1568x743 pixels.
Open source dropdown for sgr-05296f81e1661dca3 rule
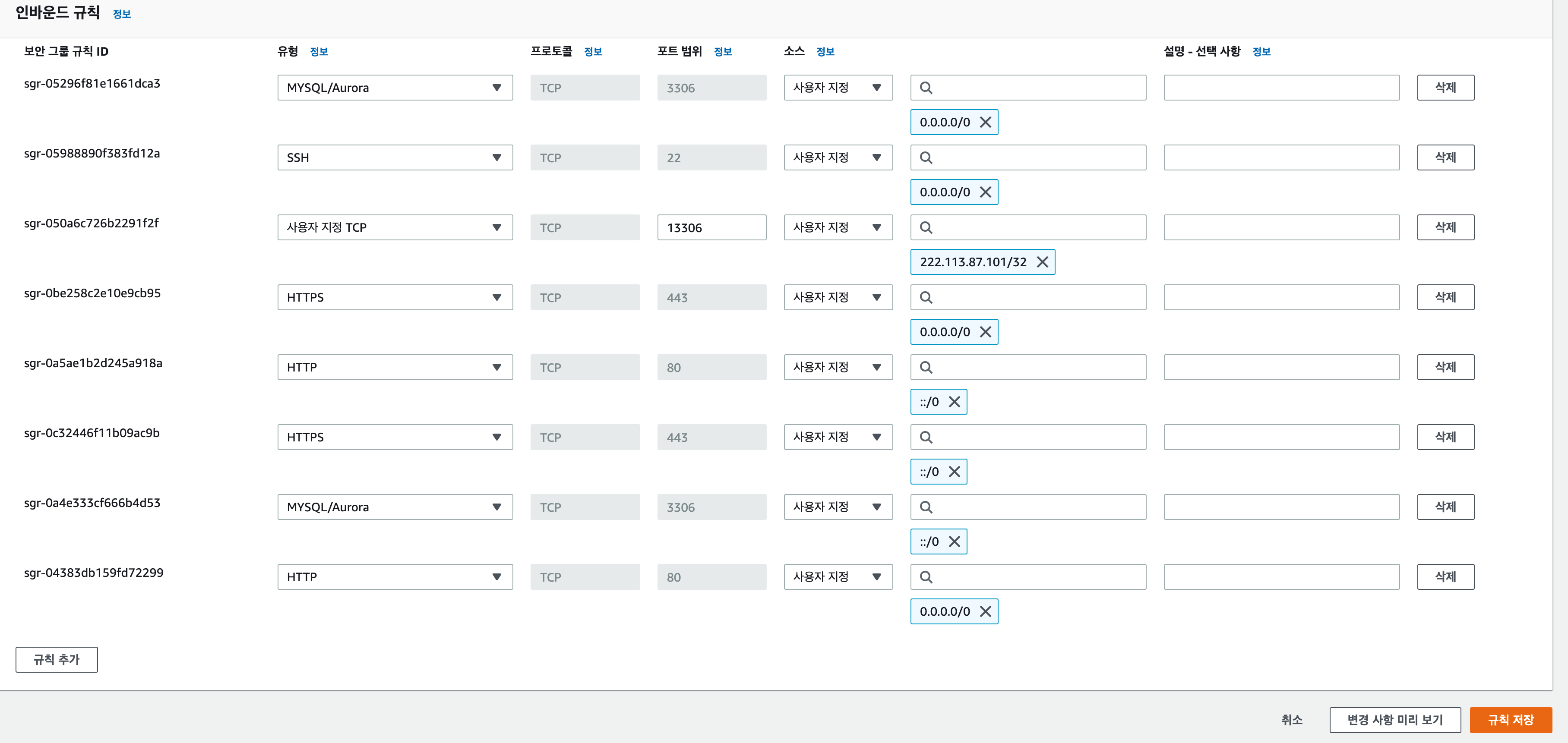(x=838, y=88)
